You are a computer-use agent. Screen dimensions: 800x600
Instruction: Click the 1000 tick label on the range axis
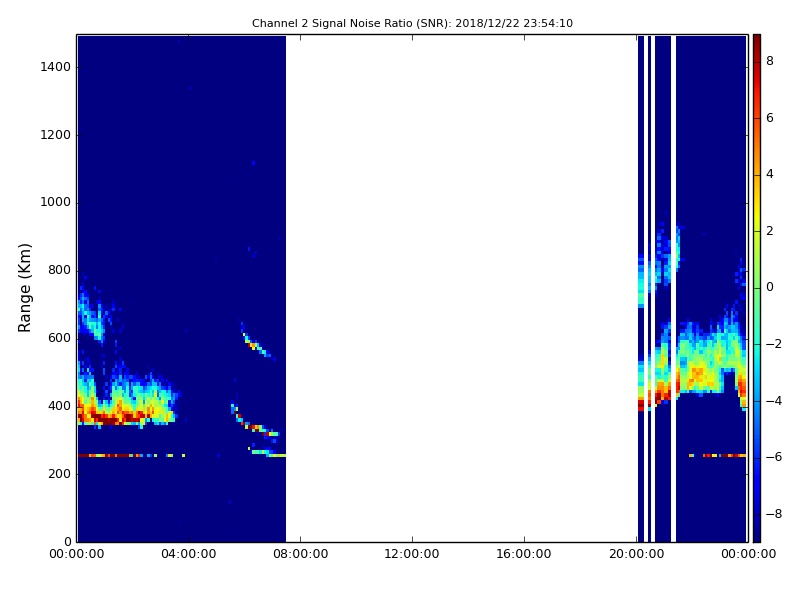coord(56,203)
